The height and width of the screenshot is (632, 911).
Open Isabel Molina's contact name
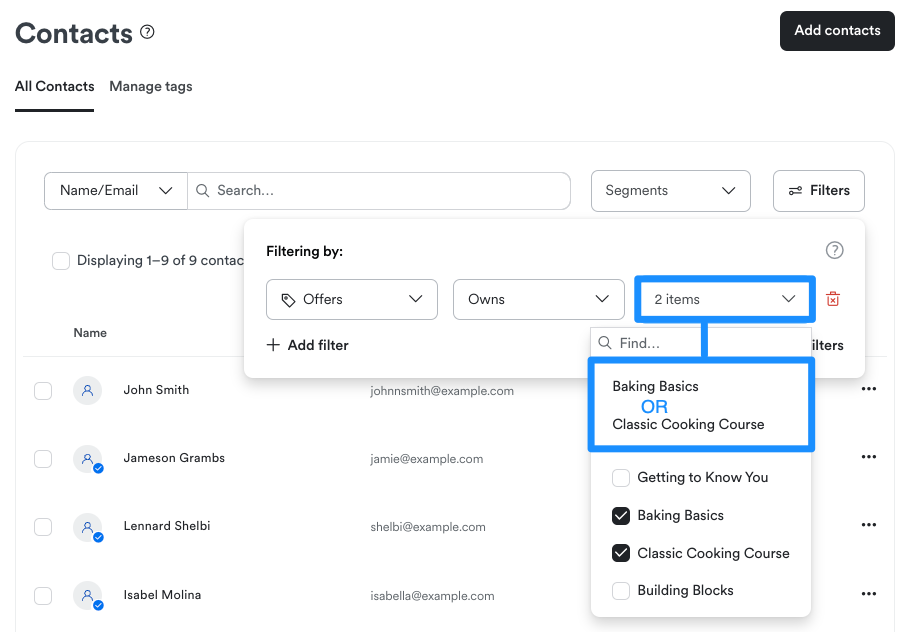[162, 595]
